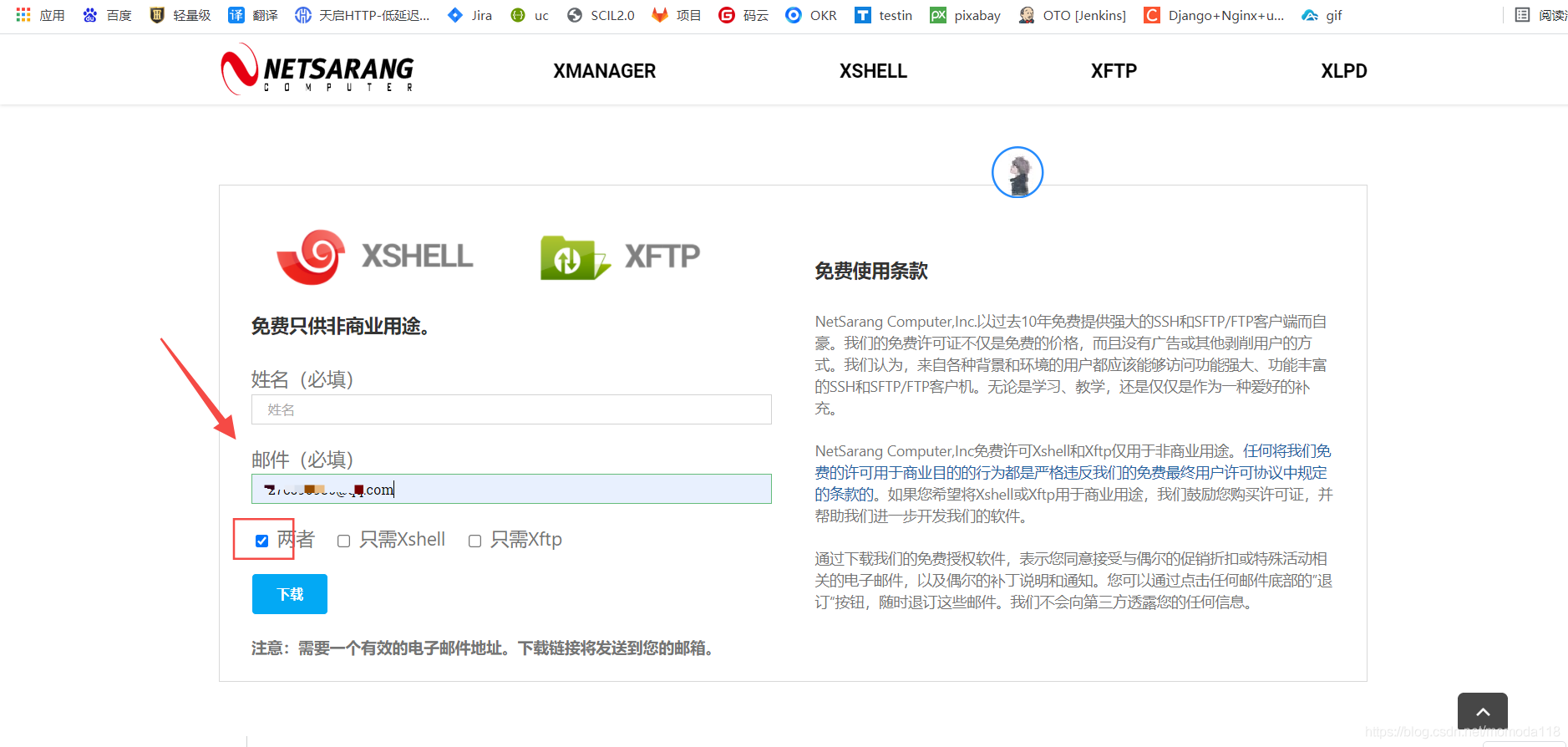
Task: Open the 轻量级 bookmark shield icon
Action: pyautogui.click(x=157, y=15)
